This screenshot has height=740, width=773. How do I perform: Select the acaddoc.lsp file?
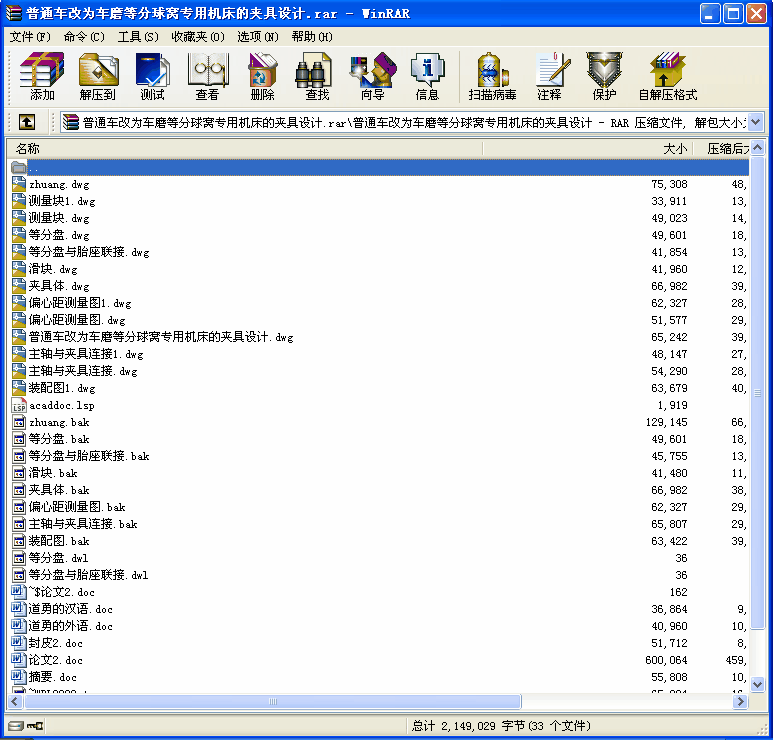pos(62,405)
